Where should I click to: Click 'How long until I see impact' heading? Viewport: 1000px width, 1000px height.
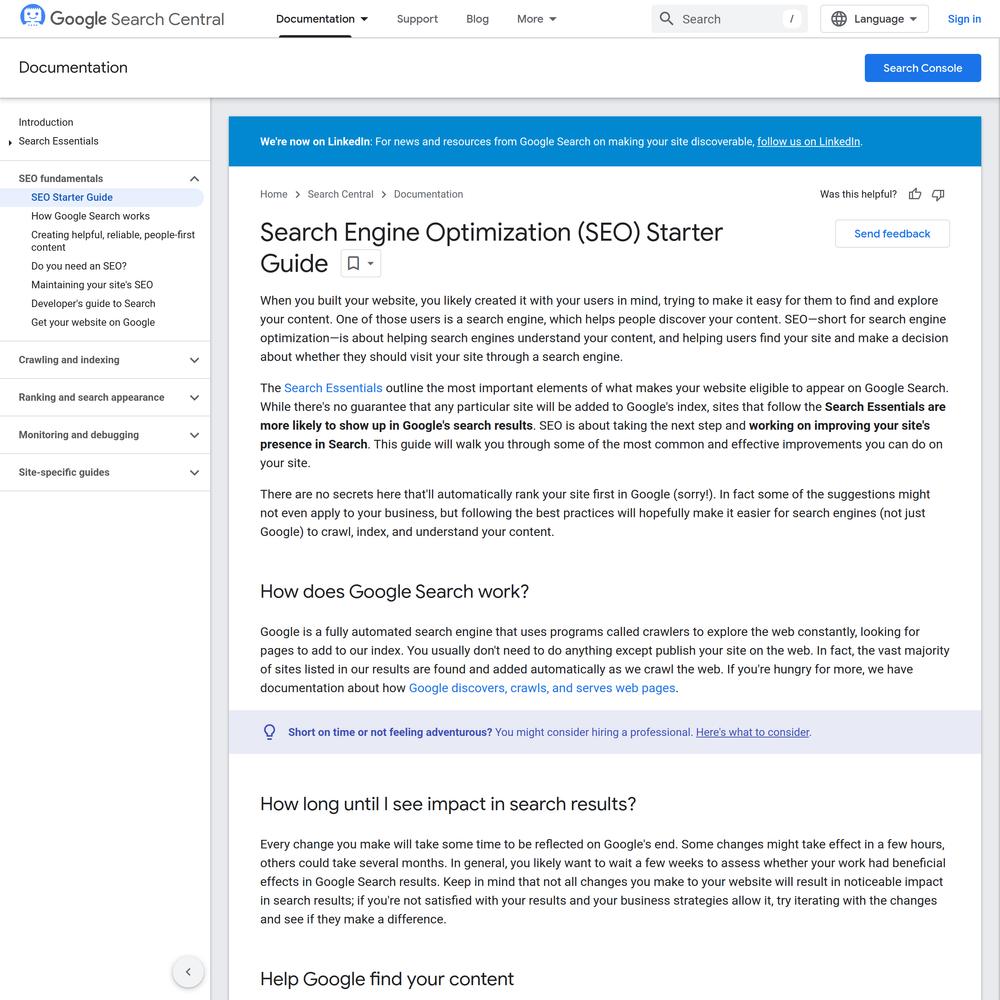(448, 804)
